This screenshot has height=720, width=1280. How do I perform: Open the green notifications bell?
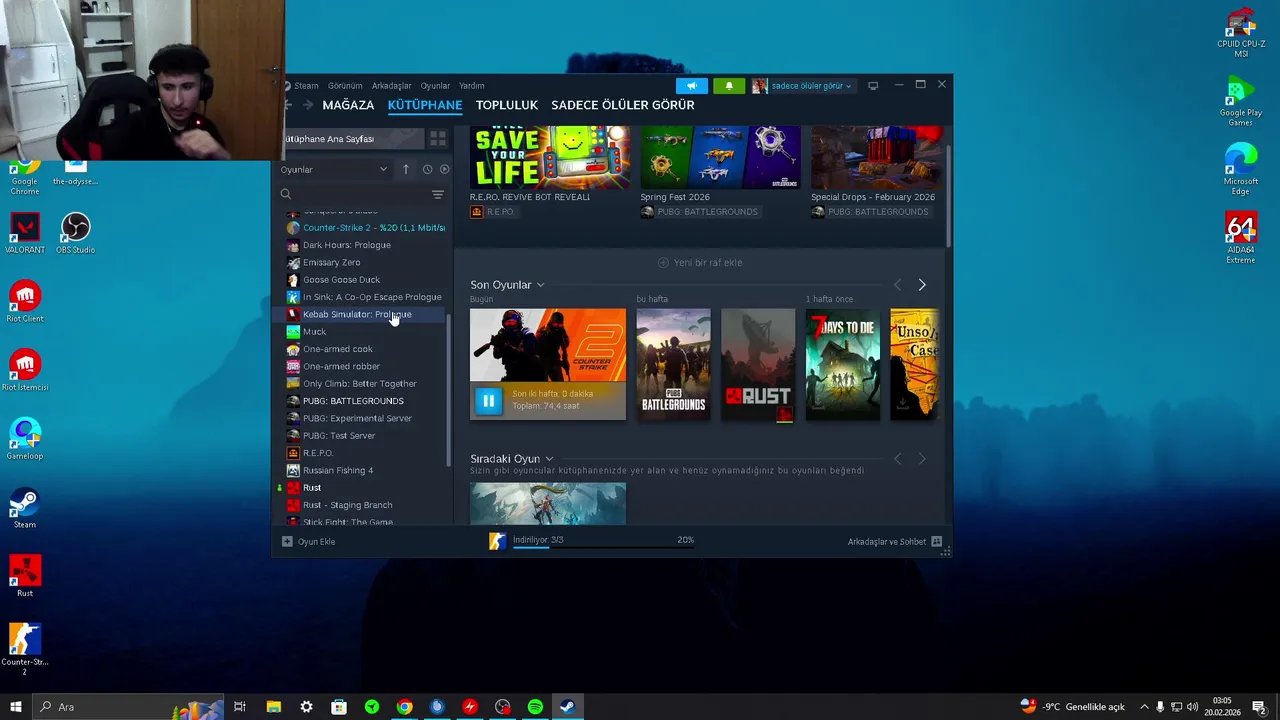[729, 86]
